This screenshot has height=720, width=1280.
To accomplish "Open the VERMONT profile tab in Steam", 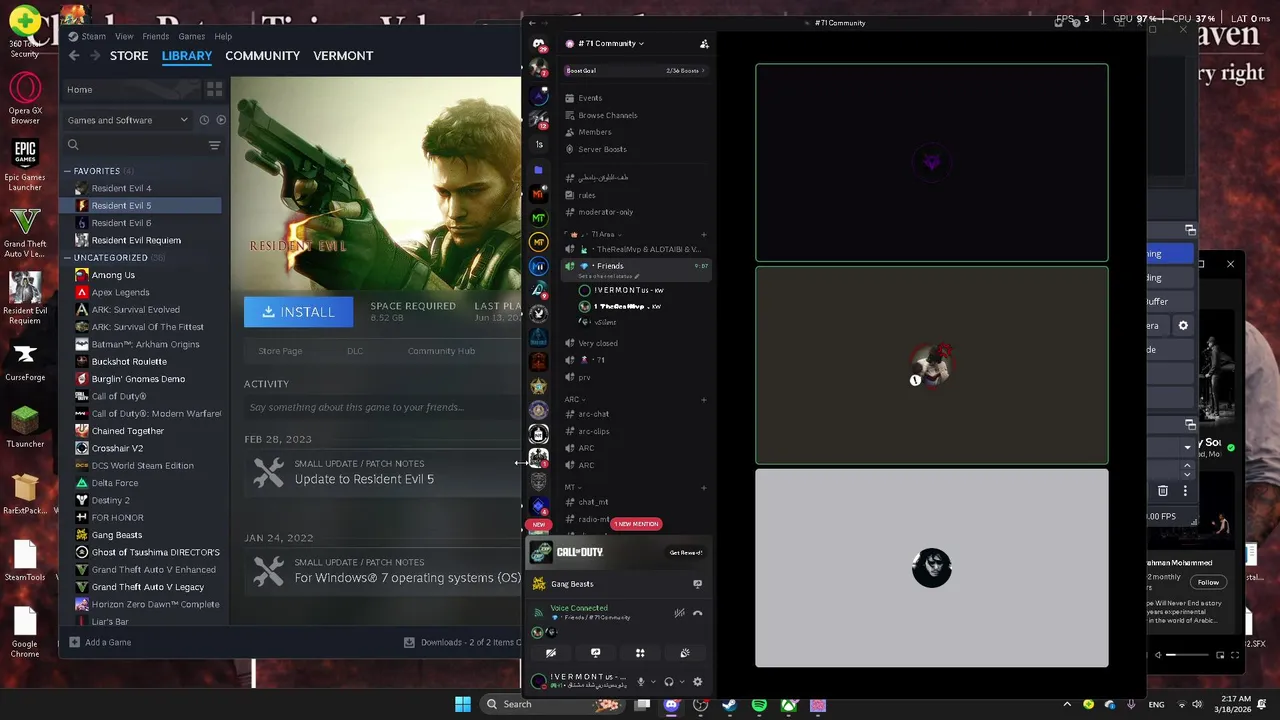I will click(x=343, y=56).
